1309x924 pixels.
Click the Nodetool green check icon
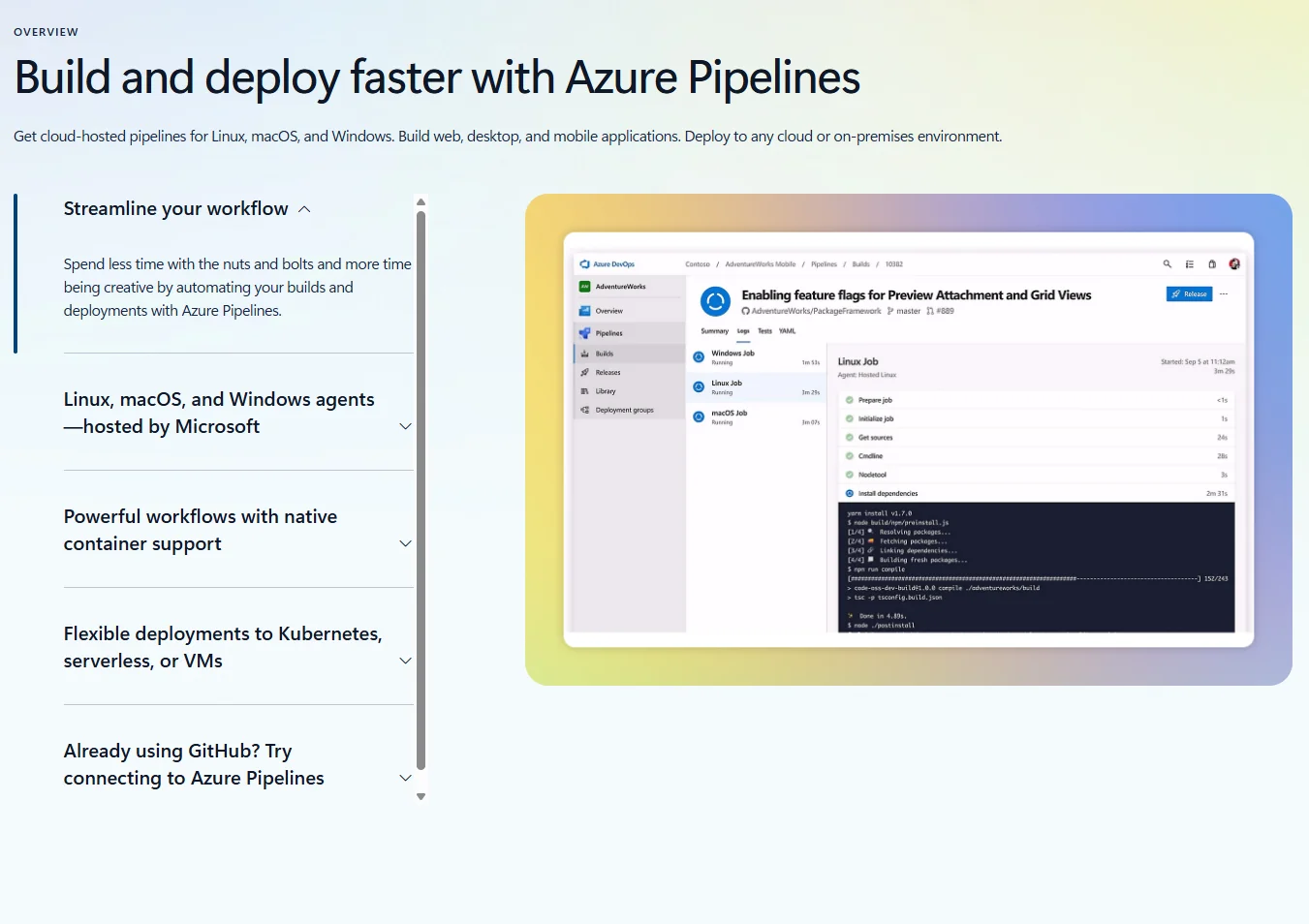850,475
